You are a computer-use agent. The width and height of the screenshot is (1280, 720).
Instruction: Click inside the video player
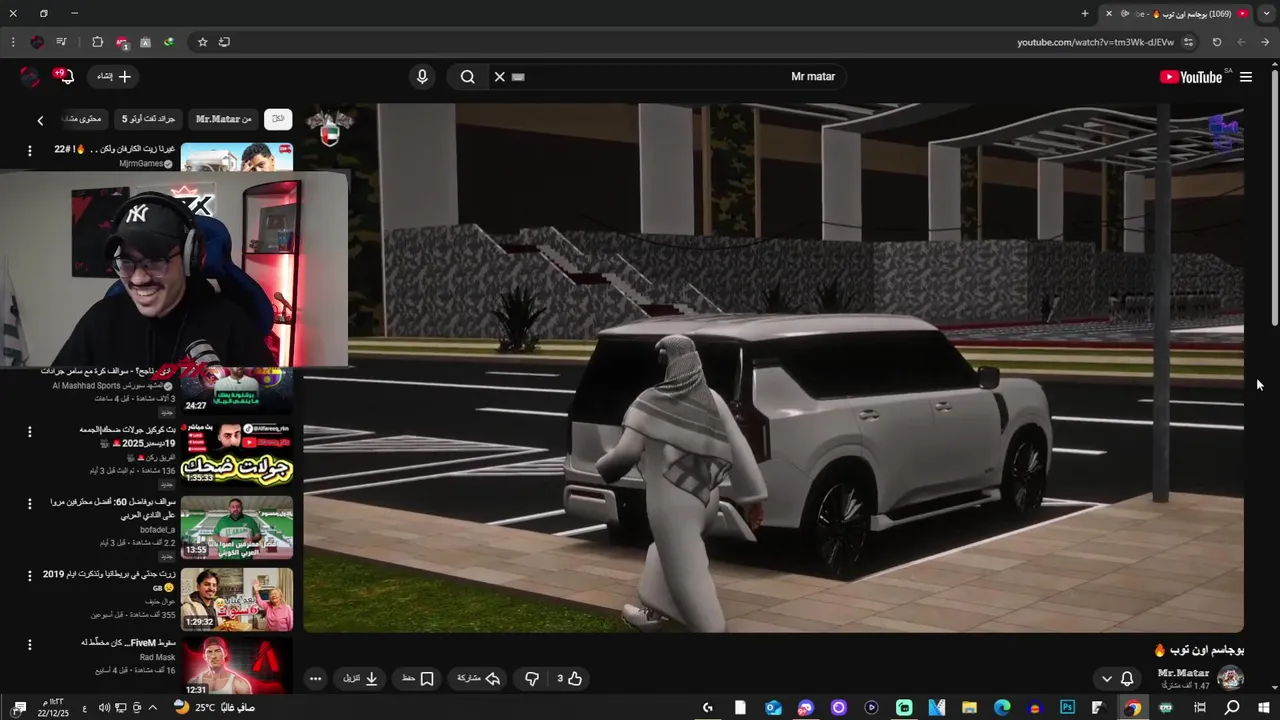coord(773,367)
